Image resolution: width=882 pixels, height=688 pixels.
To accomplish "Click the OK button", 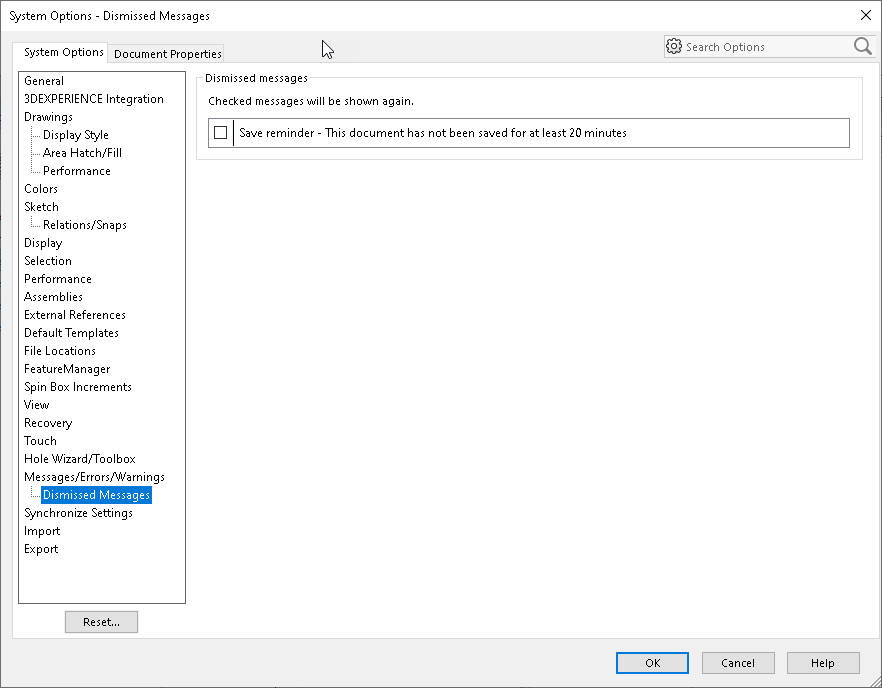I will pyautogui.click(x=652, y=663).
